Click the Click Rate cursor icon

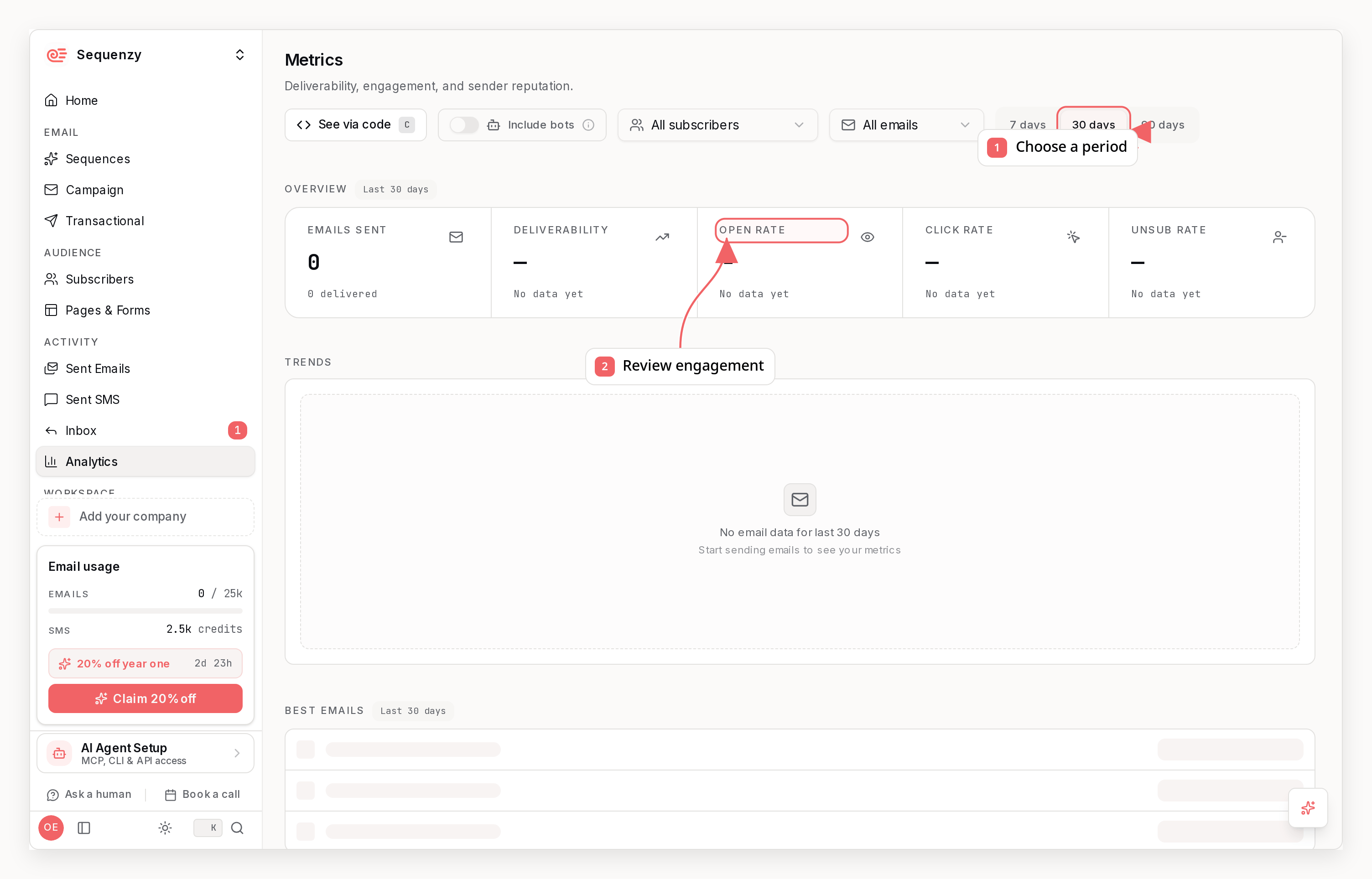point(1073,237)
